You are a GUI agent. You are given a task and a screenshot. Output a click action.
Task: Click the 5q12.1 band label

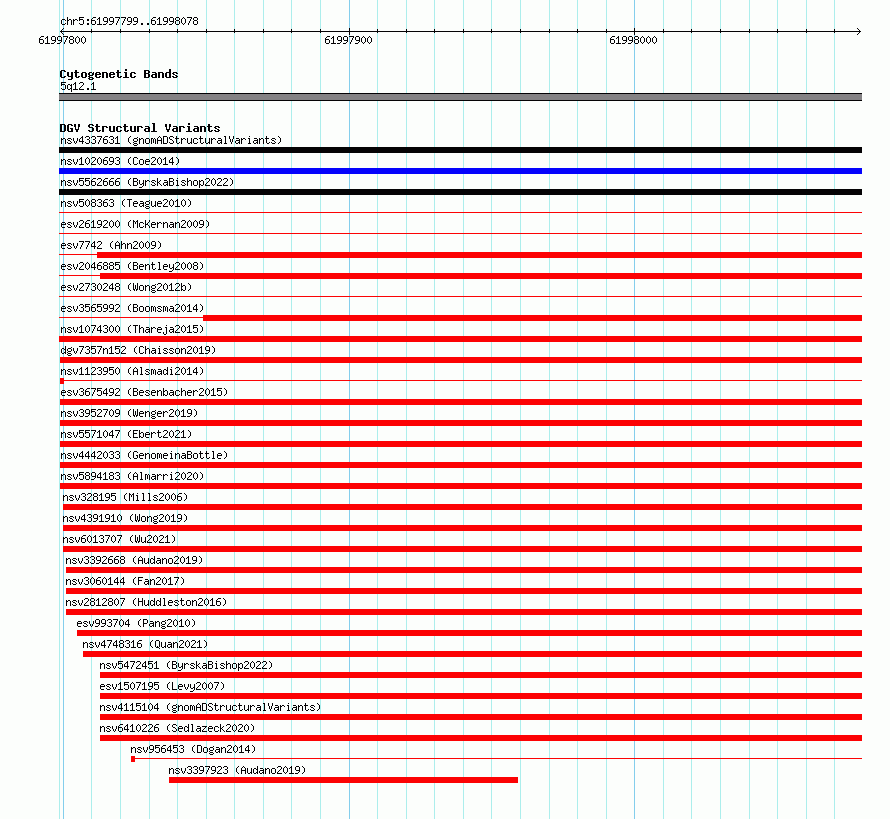(x=78, y=86)
